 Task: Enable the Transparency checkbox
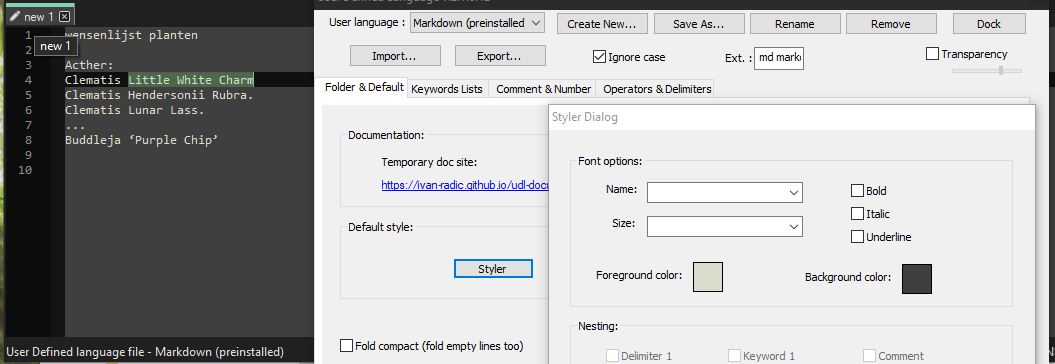(x=932, y=54)
